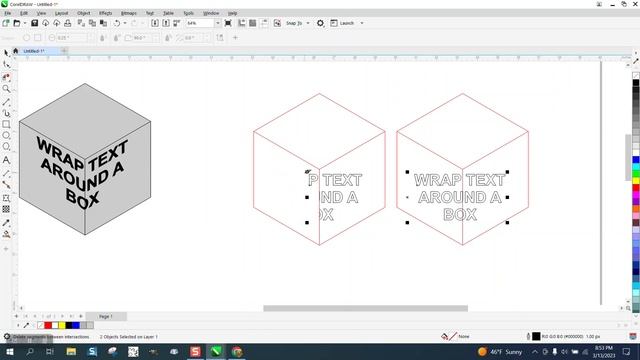
Task: Pick the red swatch in document palette
Action: point(48,325)
